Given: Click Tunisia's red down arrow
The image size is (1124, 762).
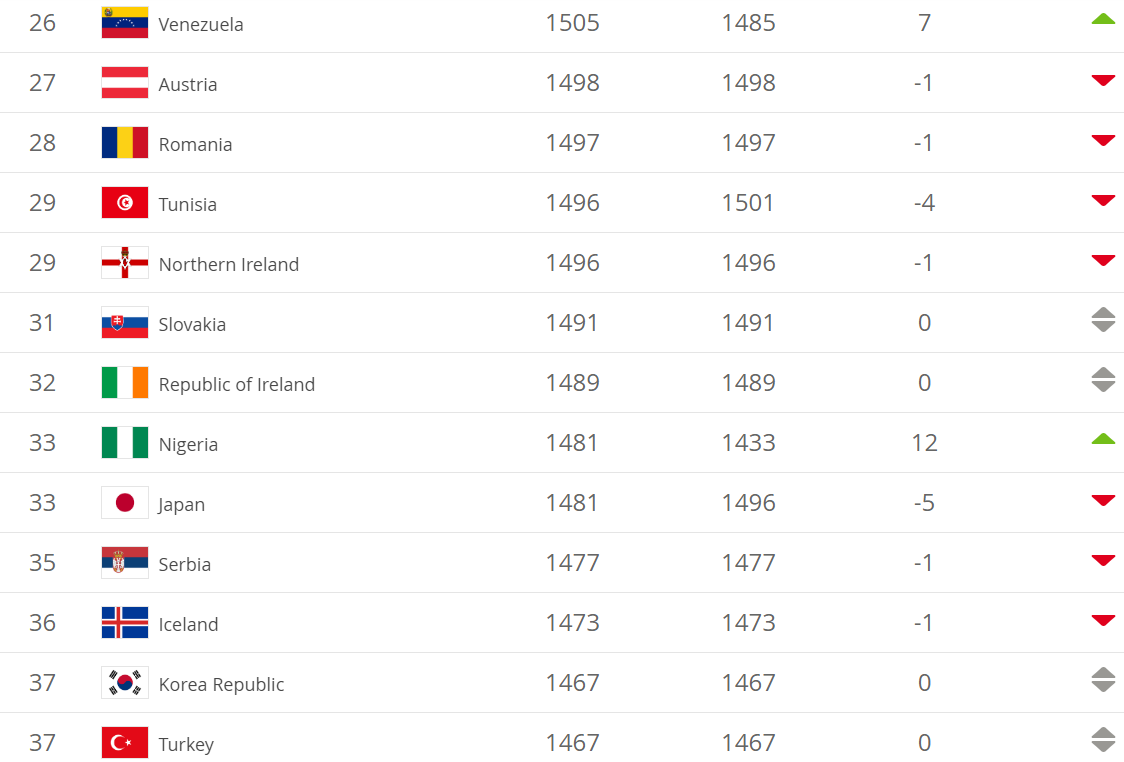Looking at the screenshot, I should [x=1103, y=201].
